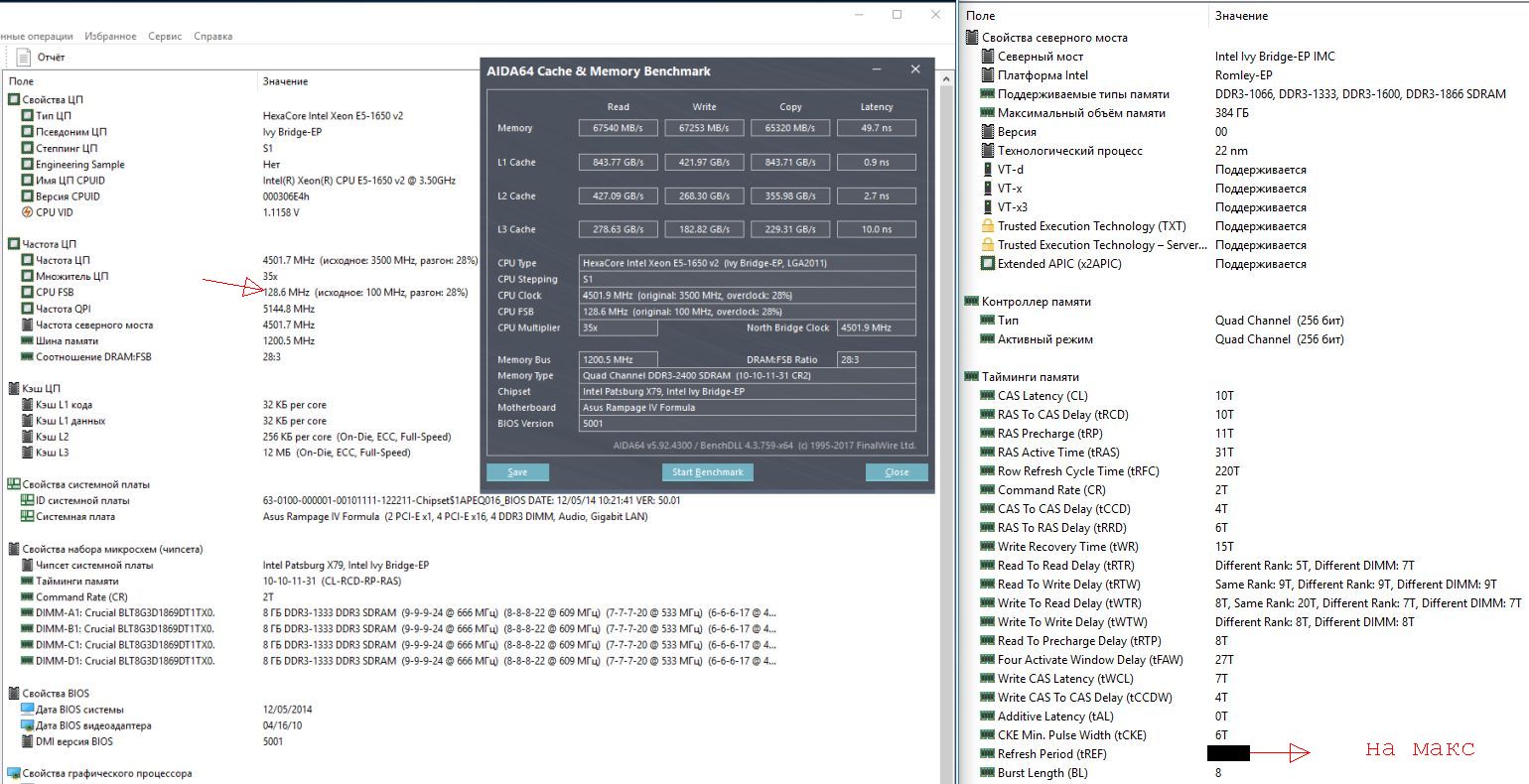Close the AIDA64 Cache & Memory Benchmark title bar X

915,69
